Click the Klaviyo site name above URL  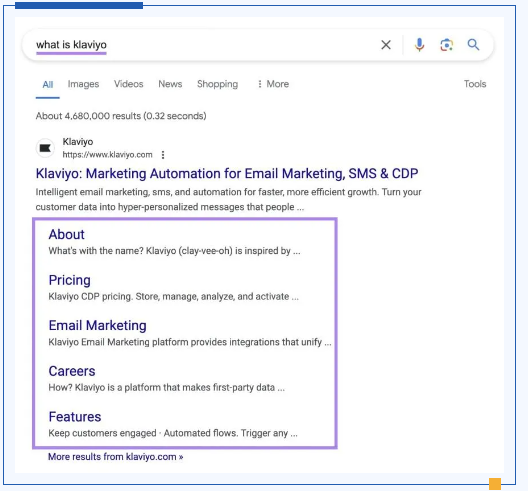tap(78, 142)
